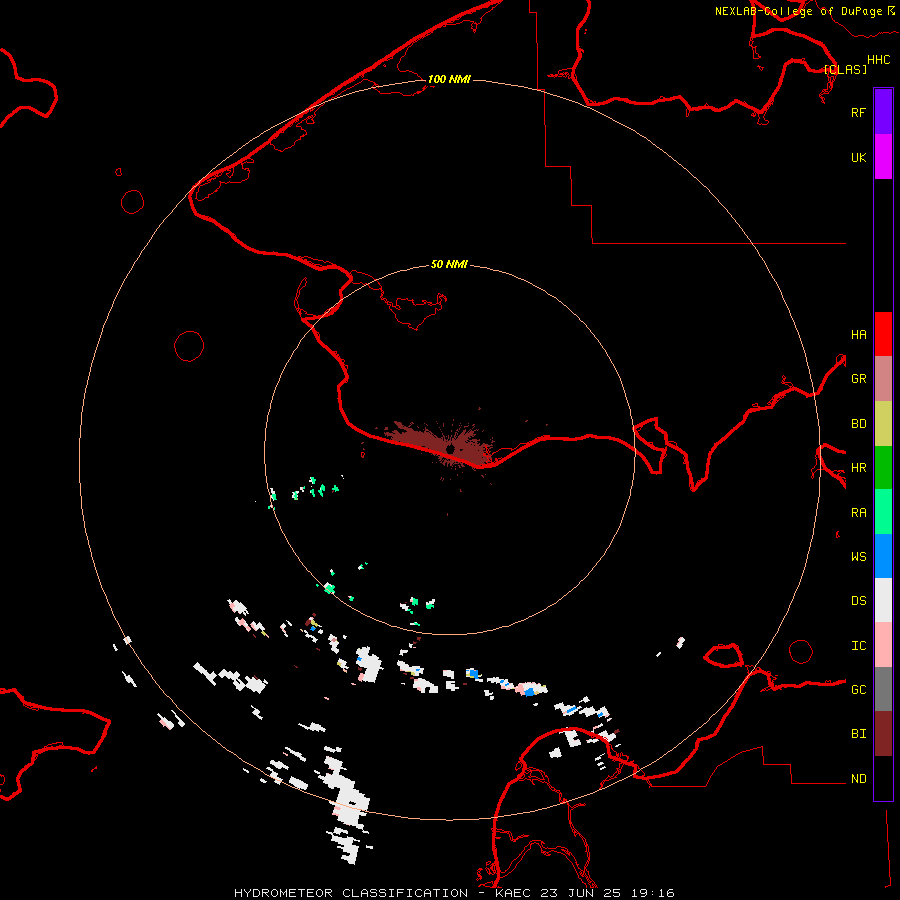Click the HA legend label
The image size is (900, 900).
click(858, 335)
